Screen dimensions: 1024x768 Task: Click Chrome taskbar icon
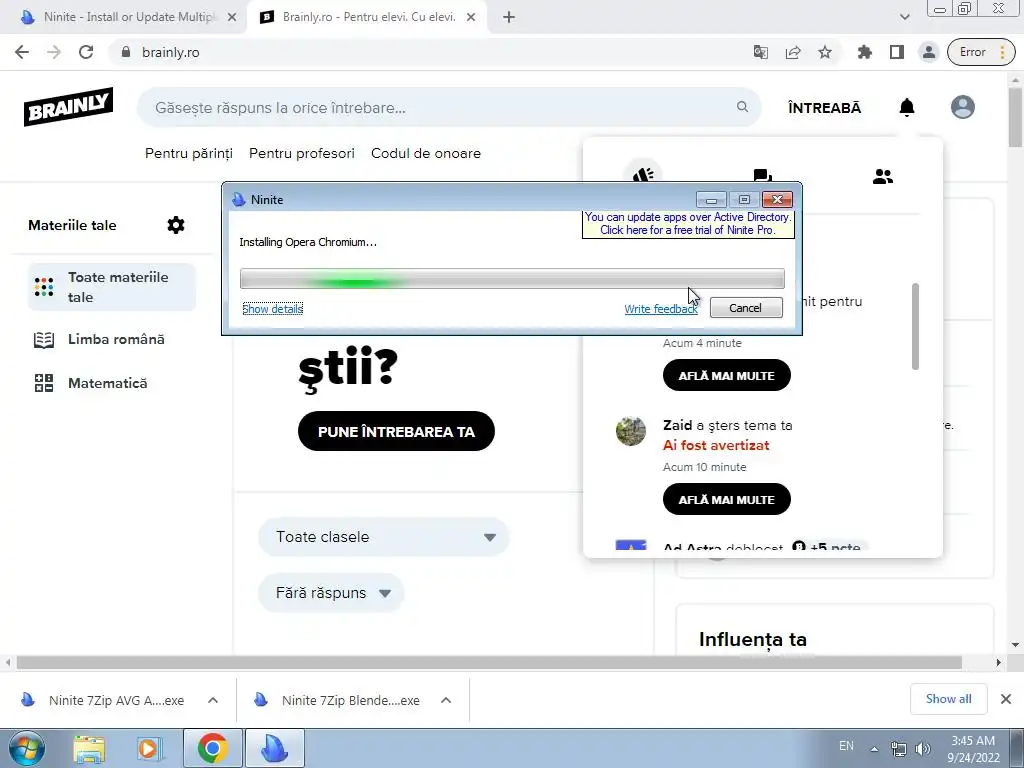click(212, 748)
